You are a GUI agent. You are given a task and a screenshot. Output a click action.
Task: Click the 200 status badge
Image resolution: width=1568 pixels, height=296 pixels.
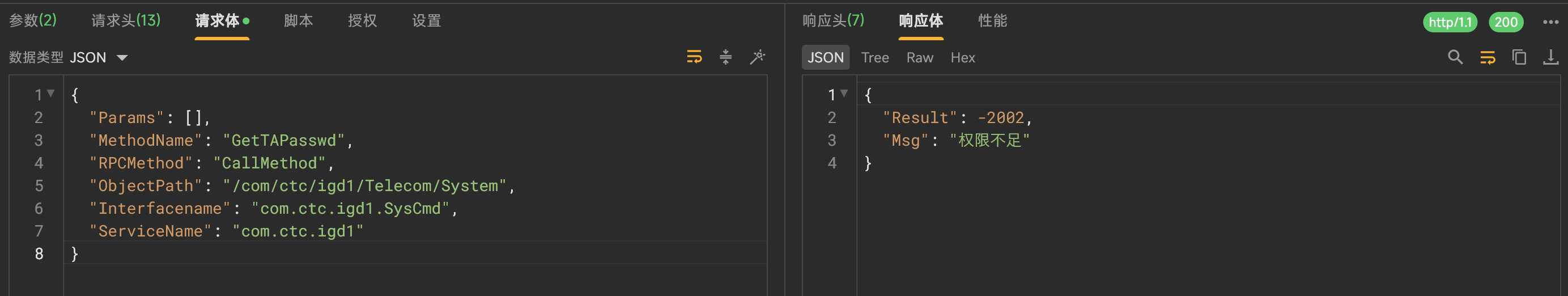[1505, 23]
